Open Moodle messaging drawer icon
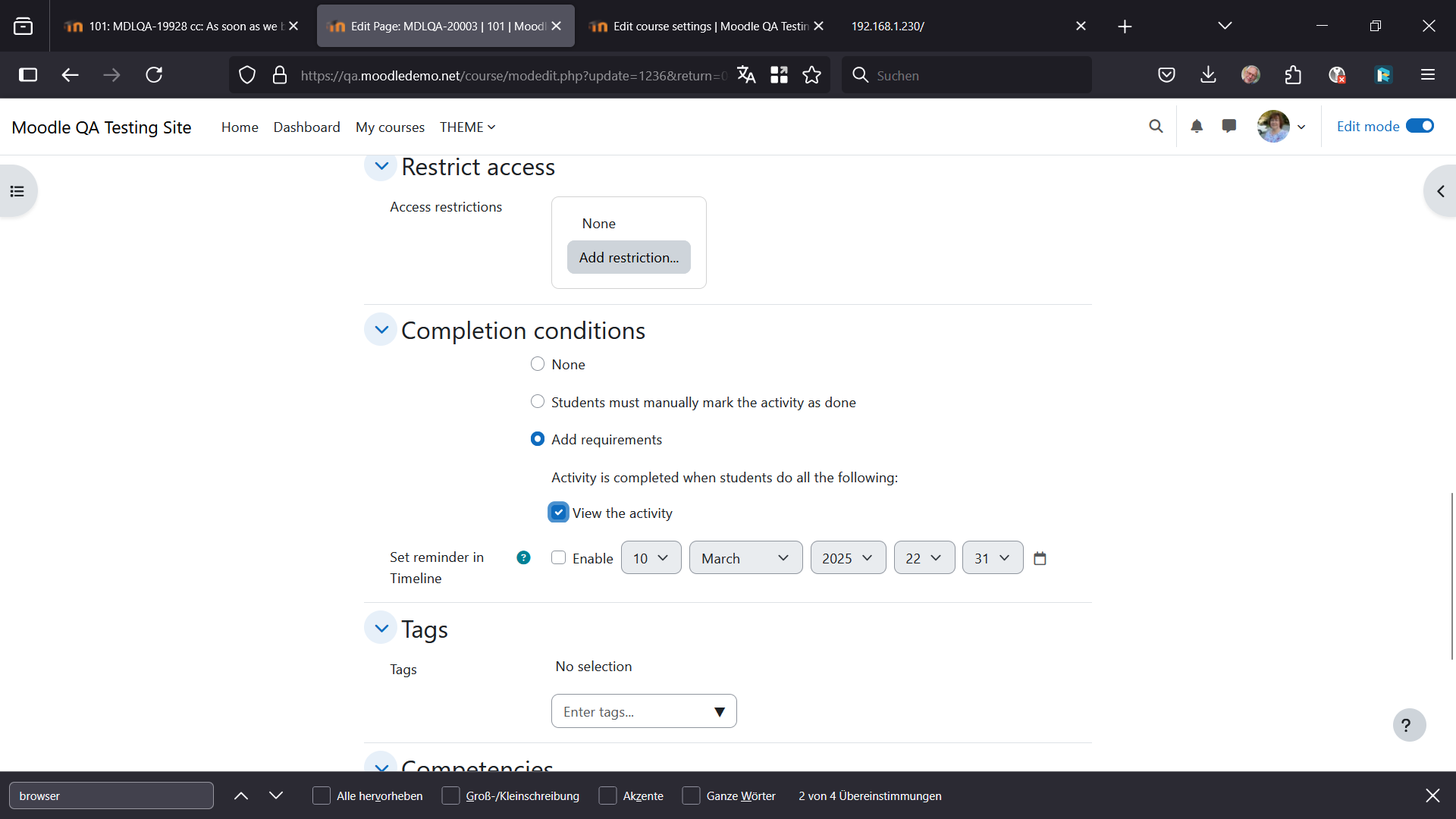 click(1229, 127)
